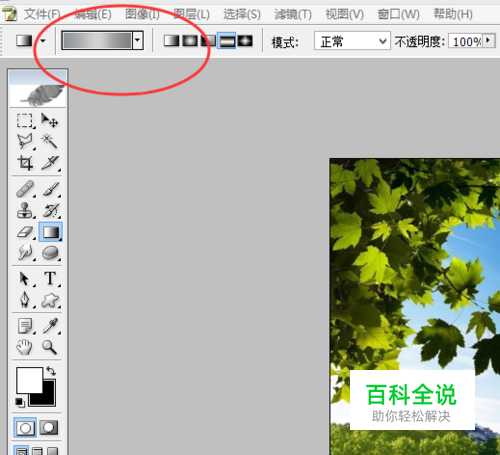Select the Pen tool
This screenshot has width=500, height=455.
point(25,300)
